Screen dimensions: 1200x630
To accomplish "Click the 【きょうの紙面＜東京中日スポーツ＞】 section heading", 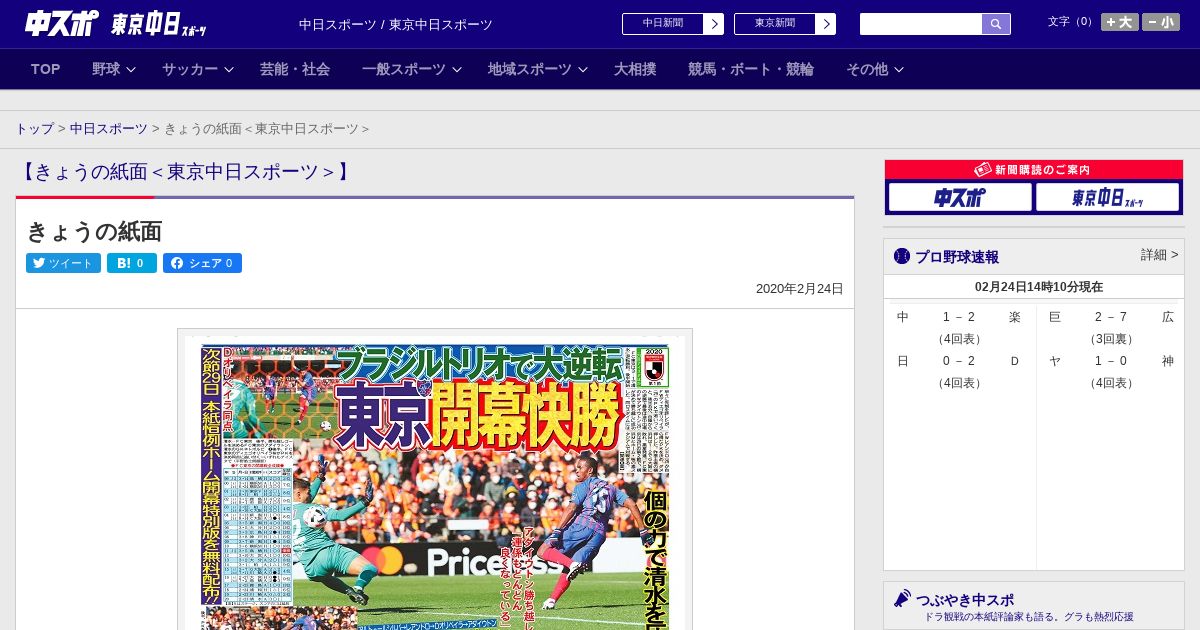I will click(x=185, y=172).
